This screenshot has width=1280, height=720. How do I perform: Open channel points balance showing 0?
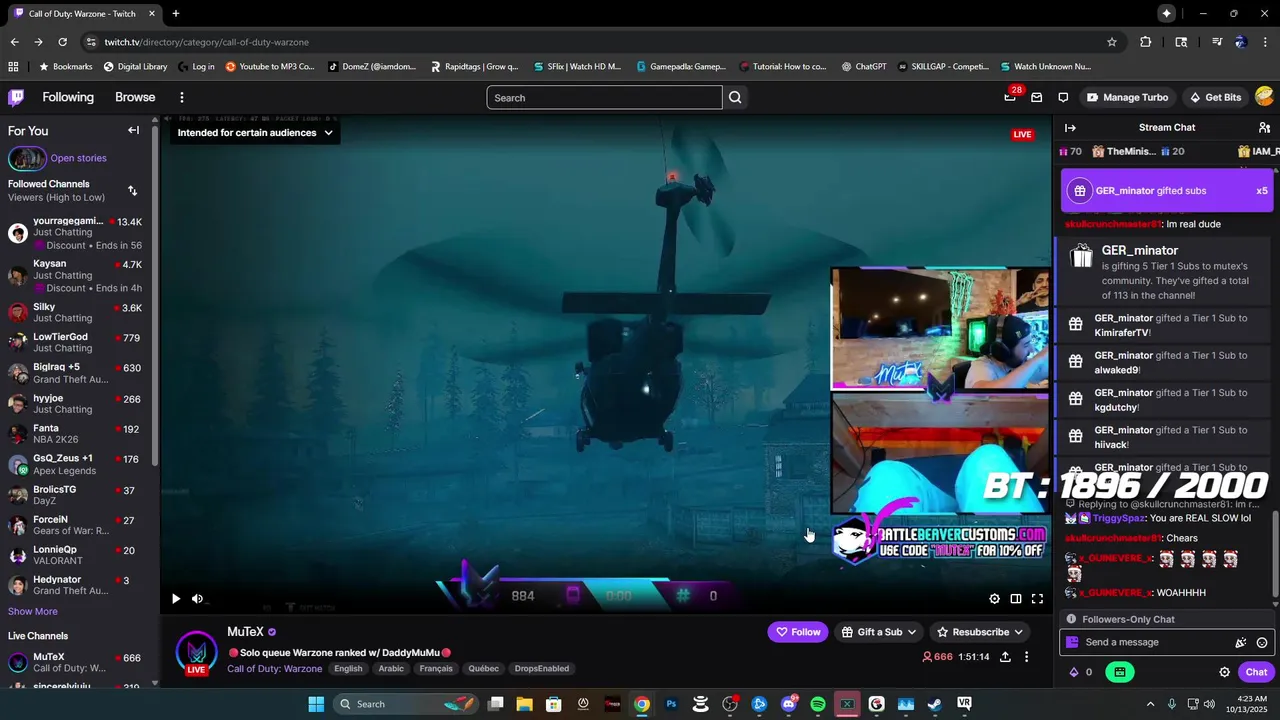[x=1081, y=672]
